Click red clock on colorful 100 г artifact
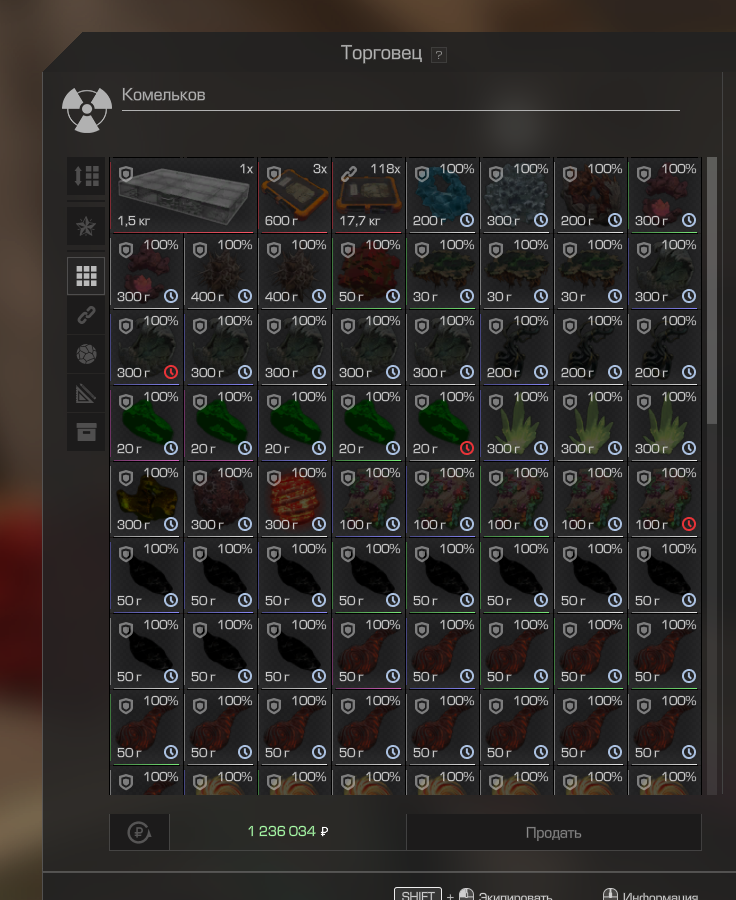 click(x=689, y=524)
